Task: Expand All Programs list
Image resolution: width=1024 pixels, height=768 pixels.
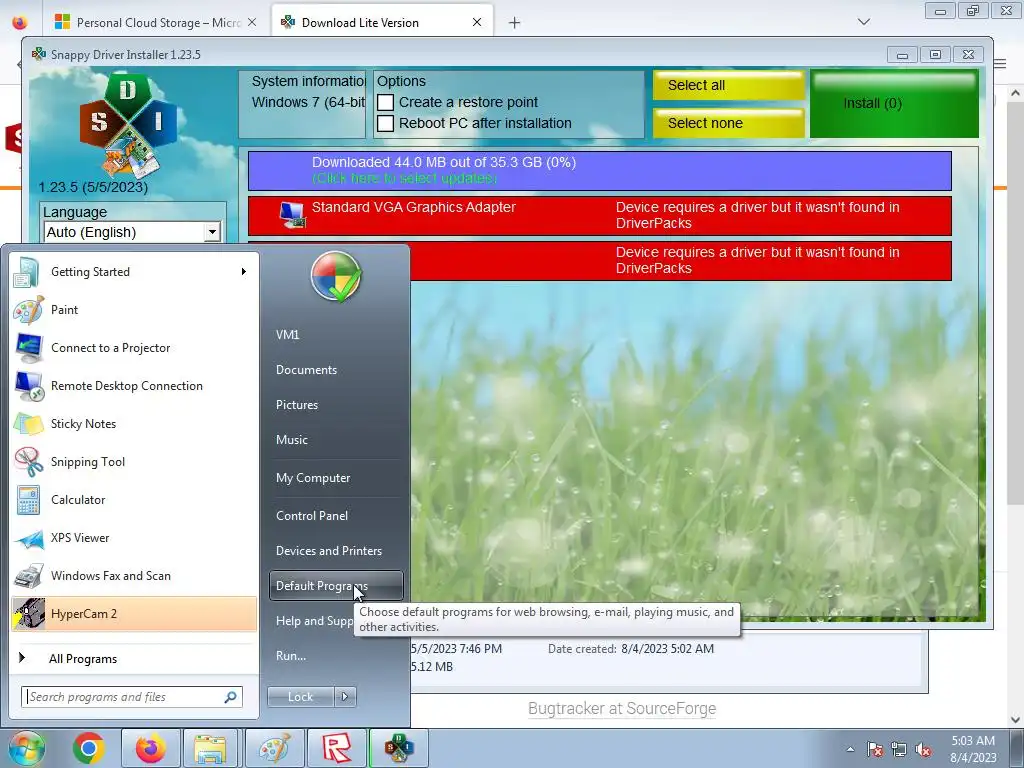Action: (x=134, y=659)
